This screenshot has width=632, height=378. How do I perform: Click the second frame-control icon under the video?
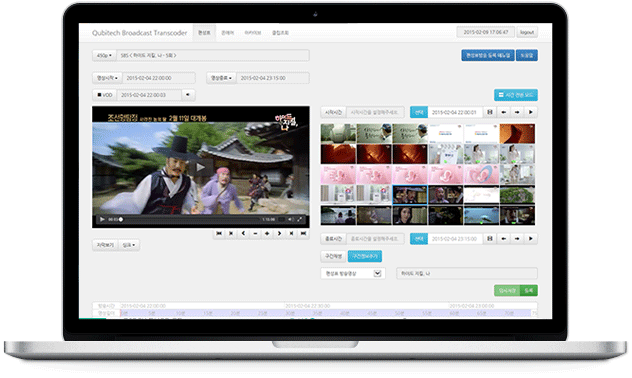[x=231, y=233]
